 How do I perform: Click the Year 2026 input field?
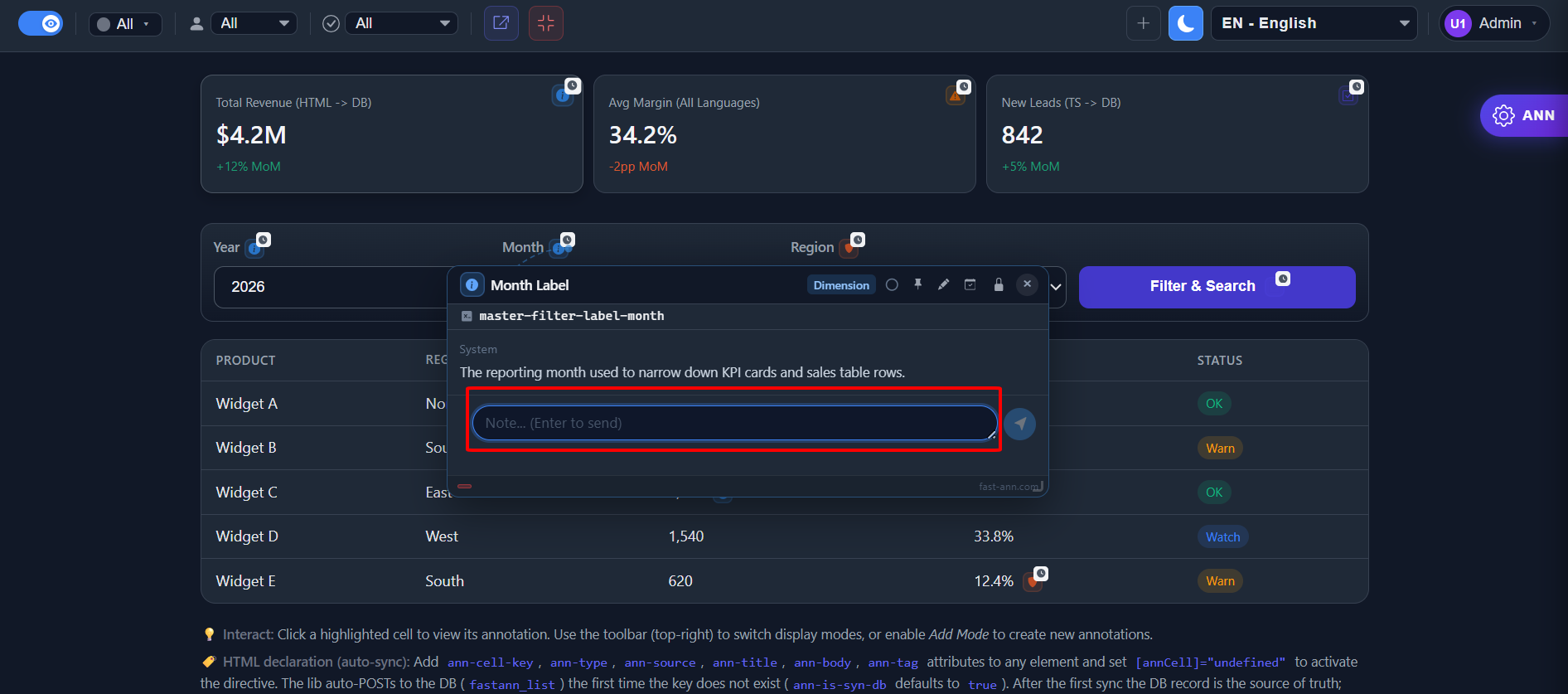point(332,287)
